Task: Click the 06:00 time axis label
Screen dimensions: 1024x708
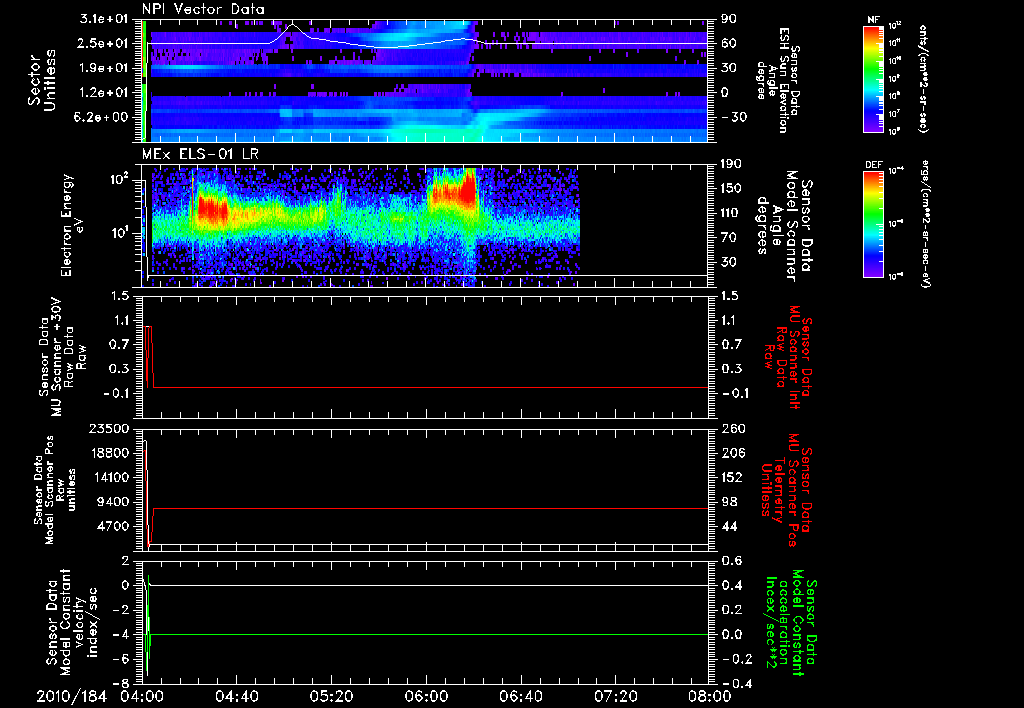Action: point(426,696)
